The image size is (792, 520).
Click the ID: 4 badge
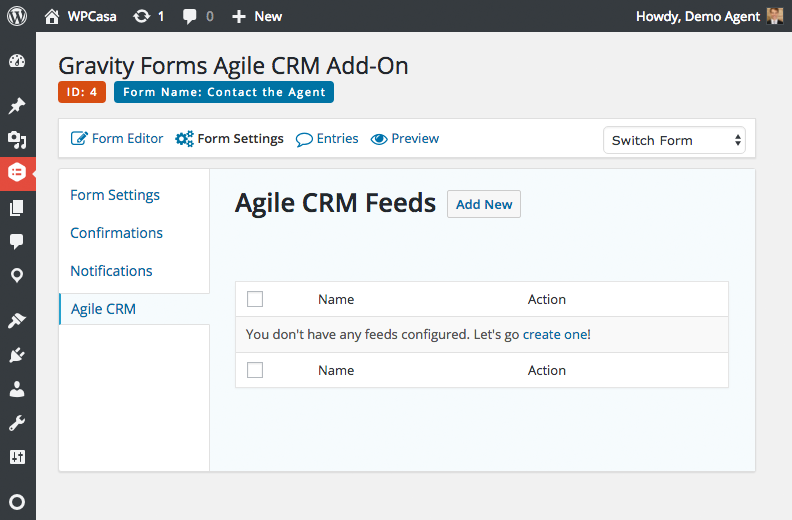[82, 92]
